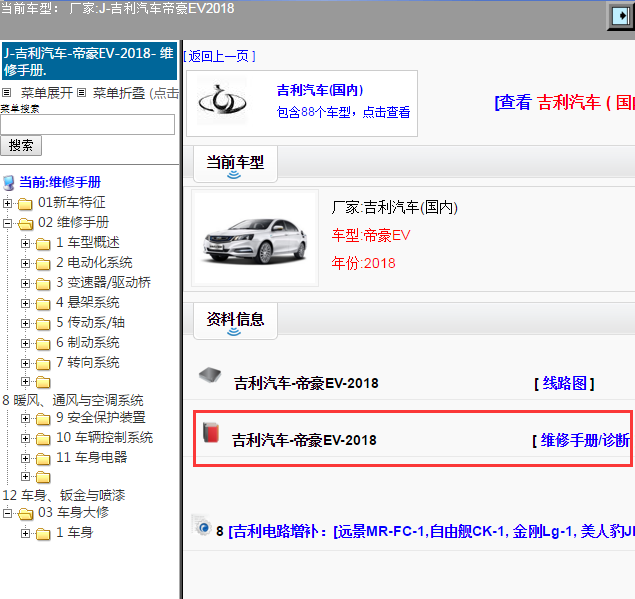The width and height of the screenshot is (635, 599).
Task: Click the 菜单折叠 menu icon
Action: point(81,93)
